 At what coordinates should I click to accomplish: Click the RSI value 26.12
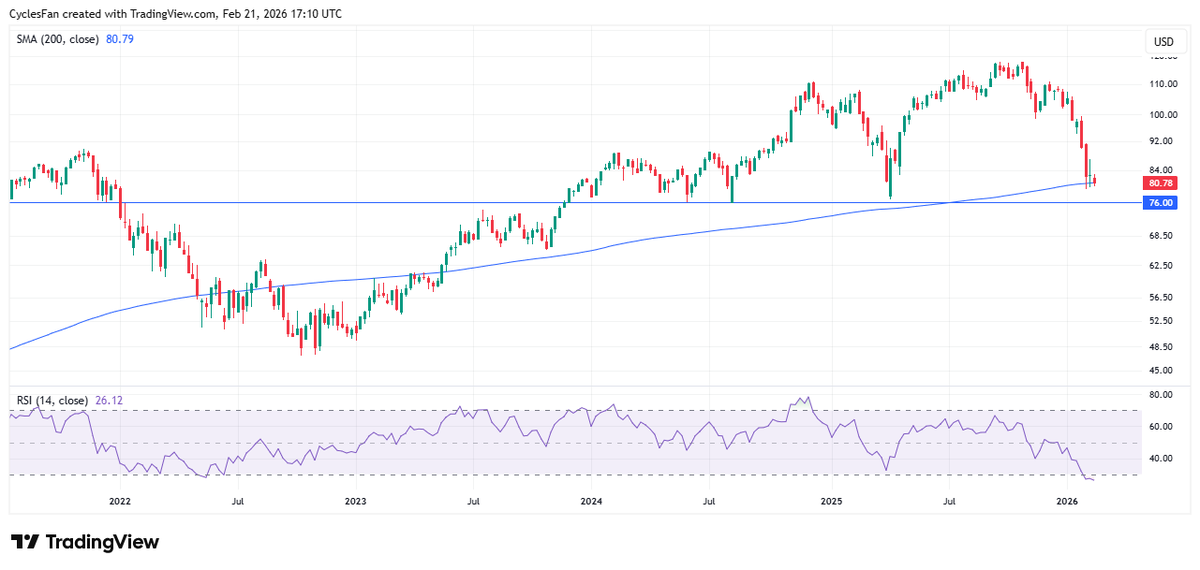[108, 400]
